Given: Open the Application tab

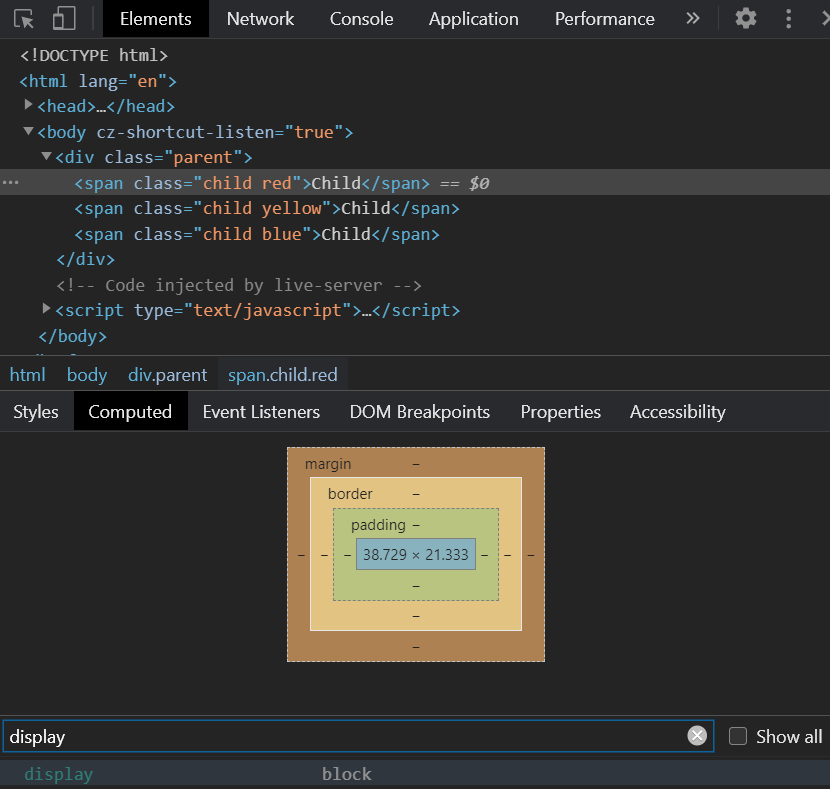Looking at the screenshot, I should [474, 19].
